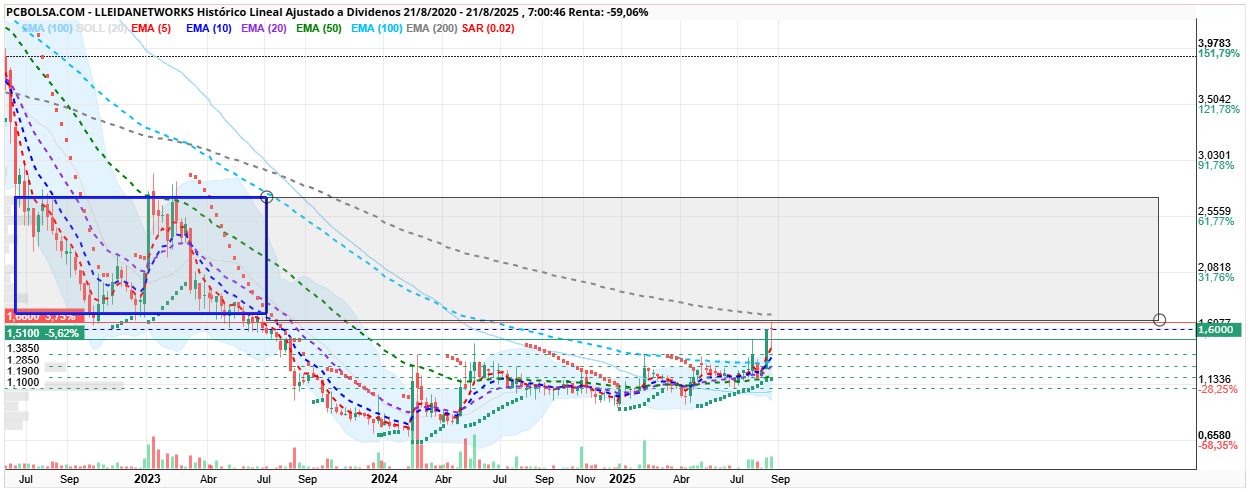Click the -28,25% percentage axis label

click(x=1219, y=391)
